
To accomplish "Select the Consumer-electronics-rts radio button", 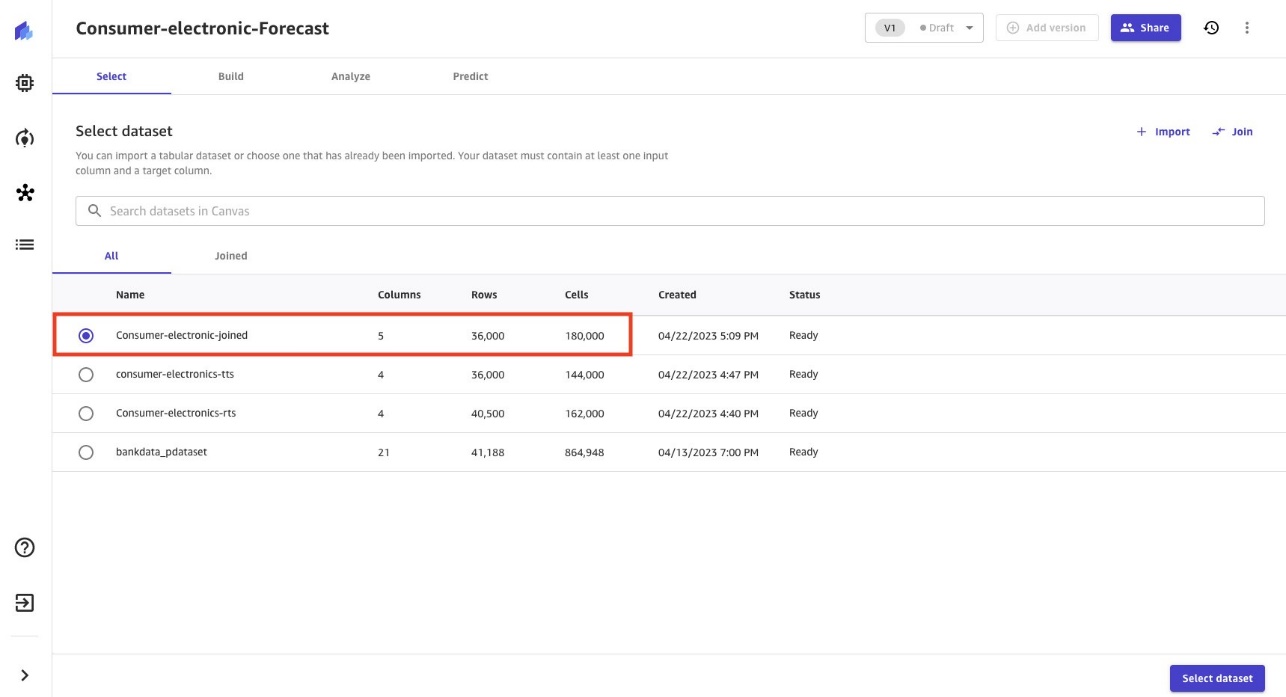I will click(x=86, y=413).
